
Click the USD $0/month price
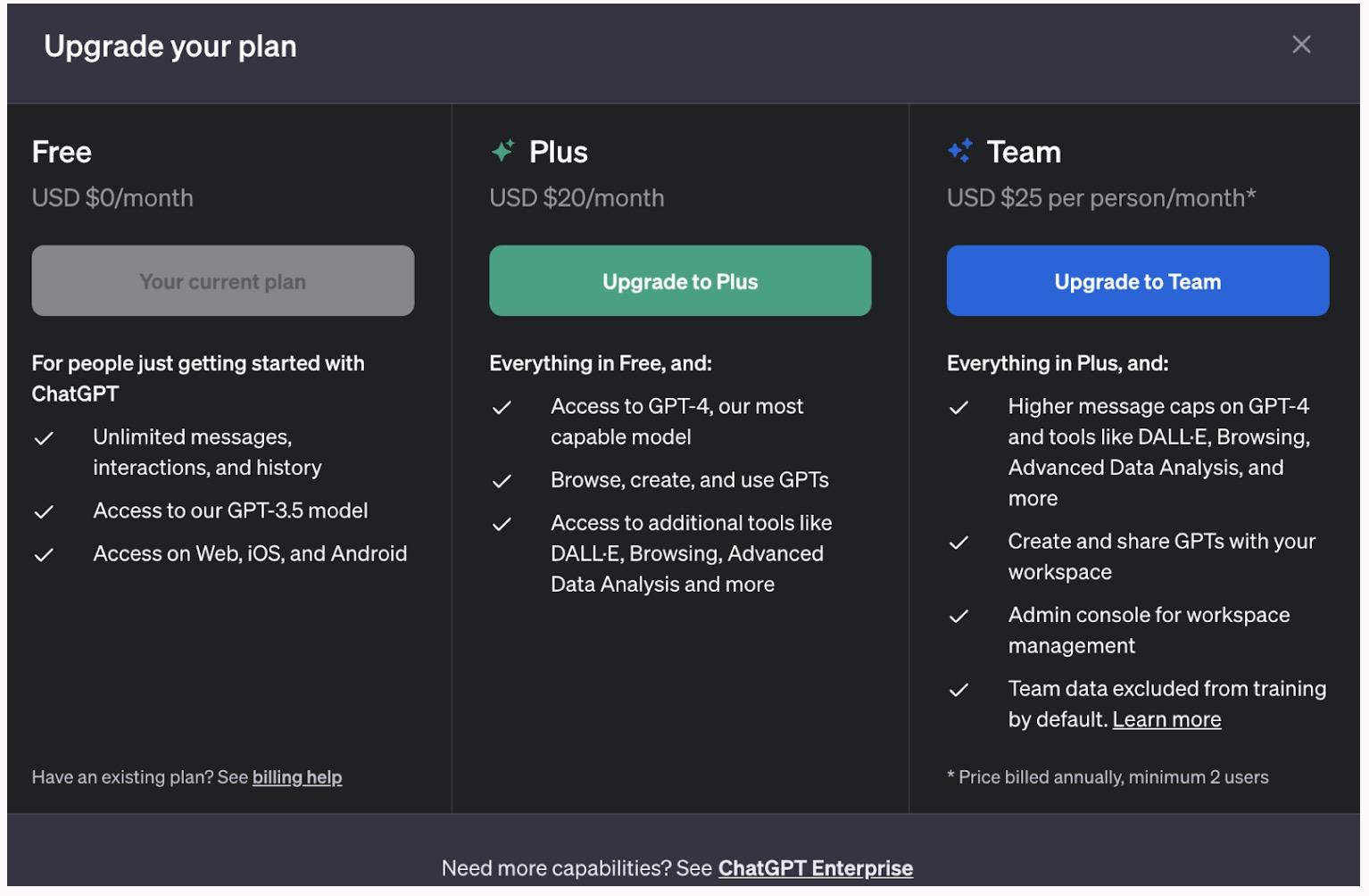pos(112,198)
